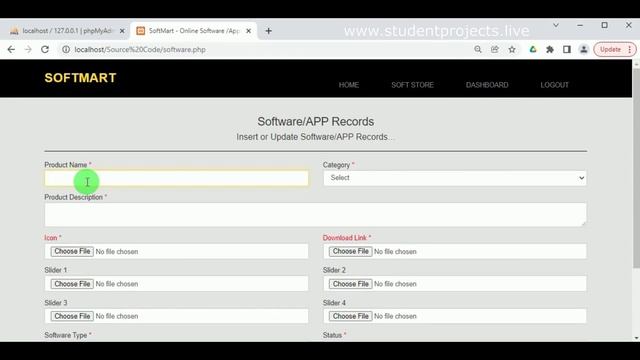Toggle the browser side panel icon
Viewport: 640px width, 360px height.
coord(567,49)
